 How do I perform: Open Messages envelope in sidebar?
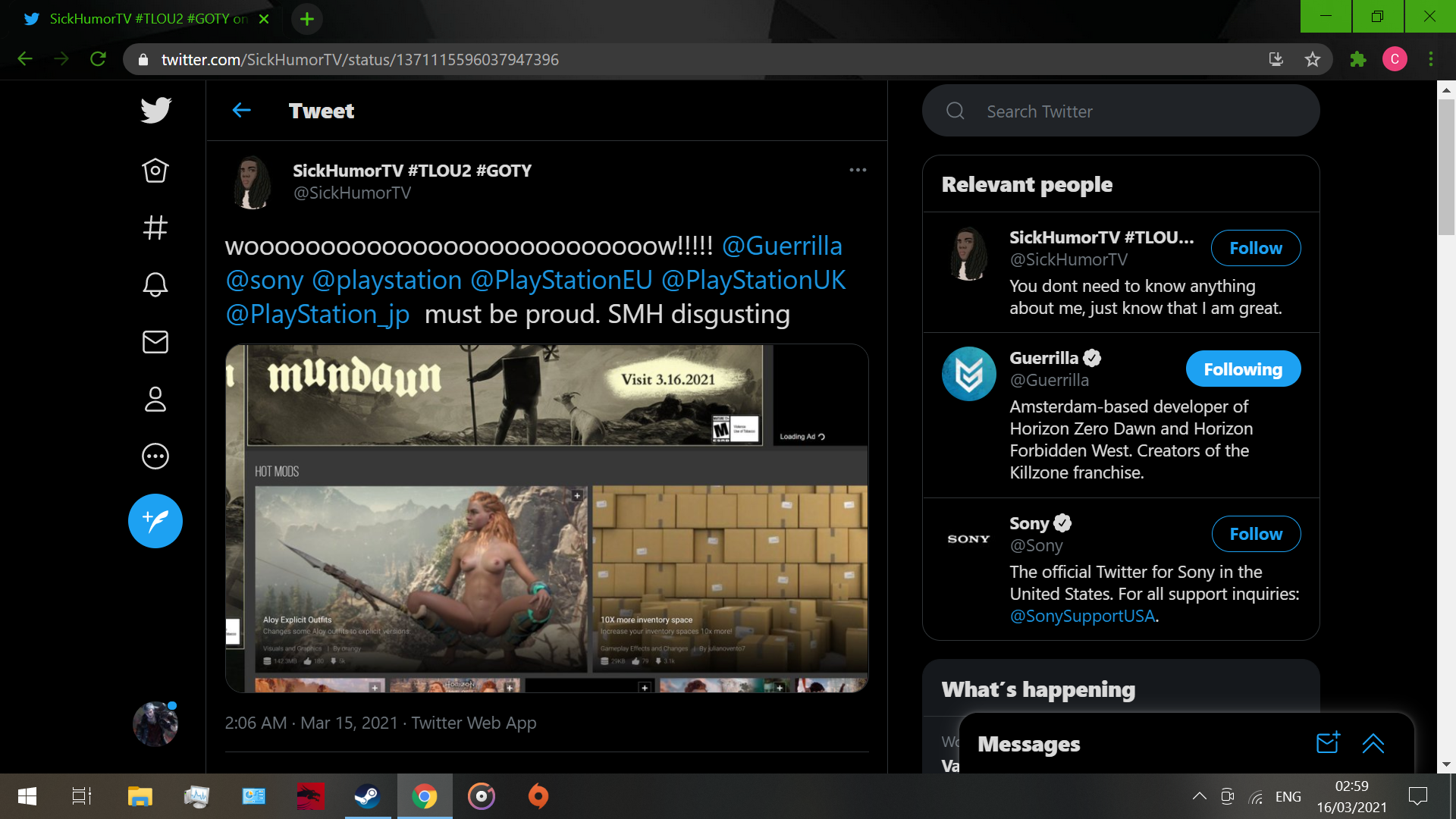click(x=155, y=342)
